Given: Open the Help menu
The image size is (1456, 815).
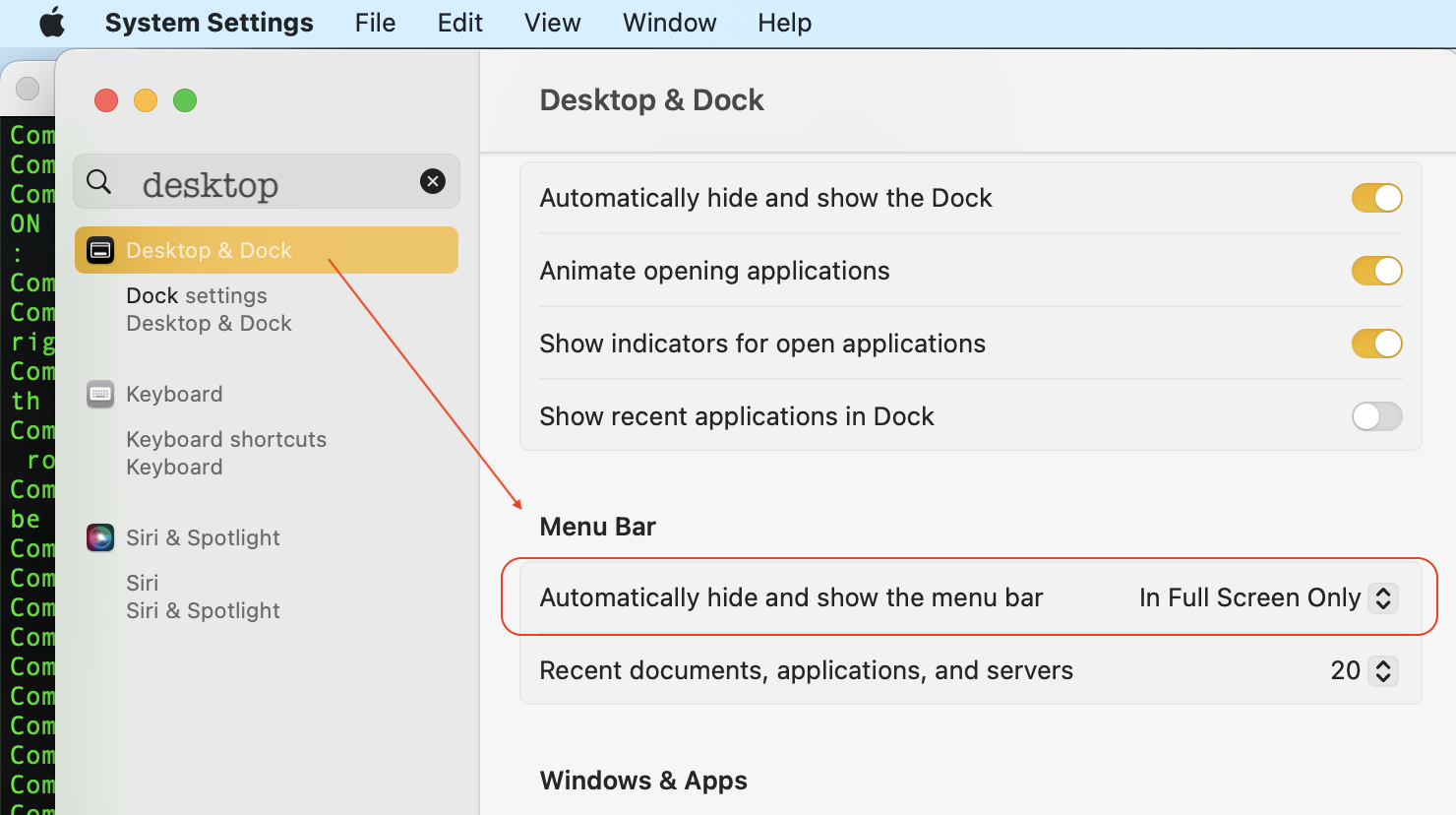Looking at the screenshot, I should 784,22.
